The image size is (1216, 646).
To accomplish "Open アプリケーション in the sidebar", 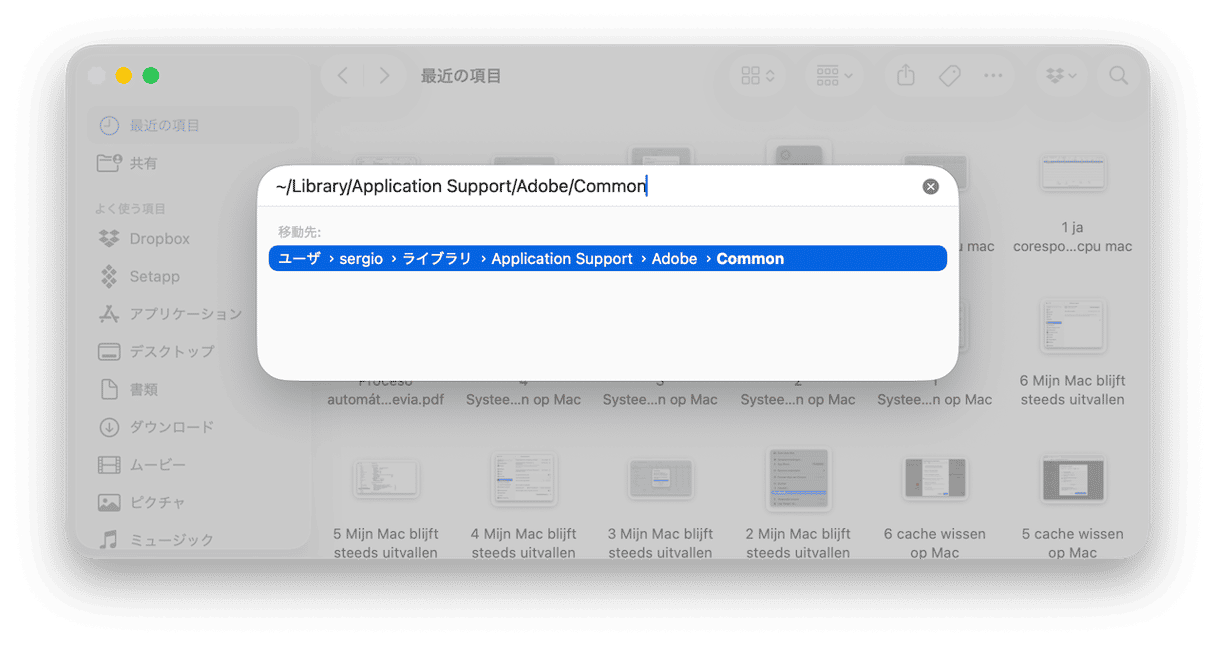I will pyautogui.click(x=192, y=314).
